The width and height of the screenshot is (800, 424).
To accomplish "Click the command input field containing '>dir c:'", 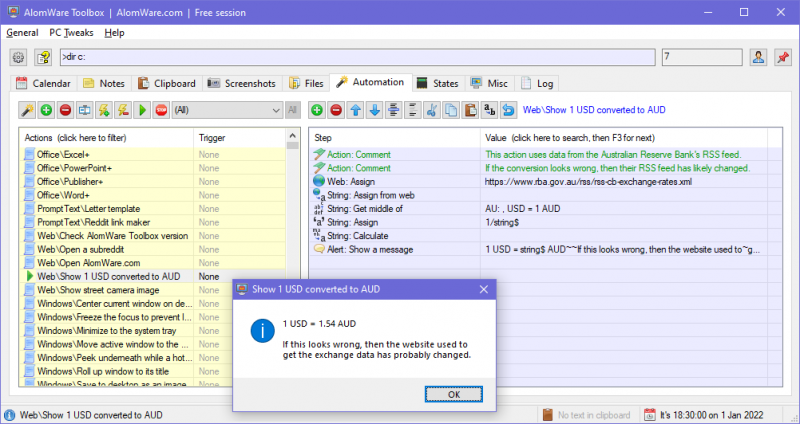I will pos(357,57).
